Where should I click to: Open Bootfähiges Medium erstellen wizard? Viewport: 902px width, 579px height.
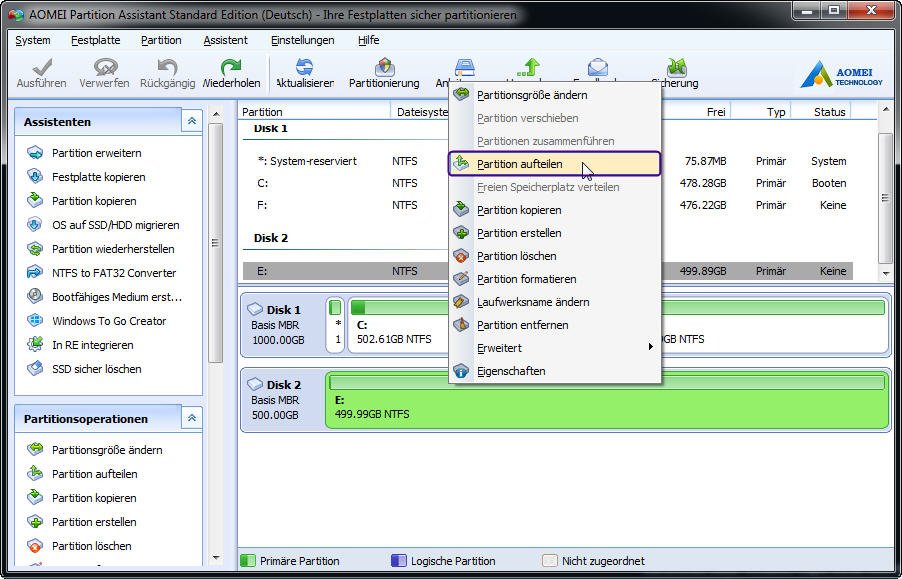point(104,297)
